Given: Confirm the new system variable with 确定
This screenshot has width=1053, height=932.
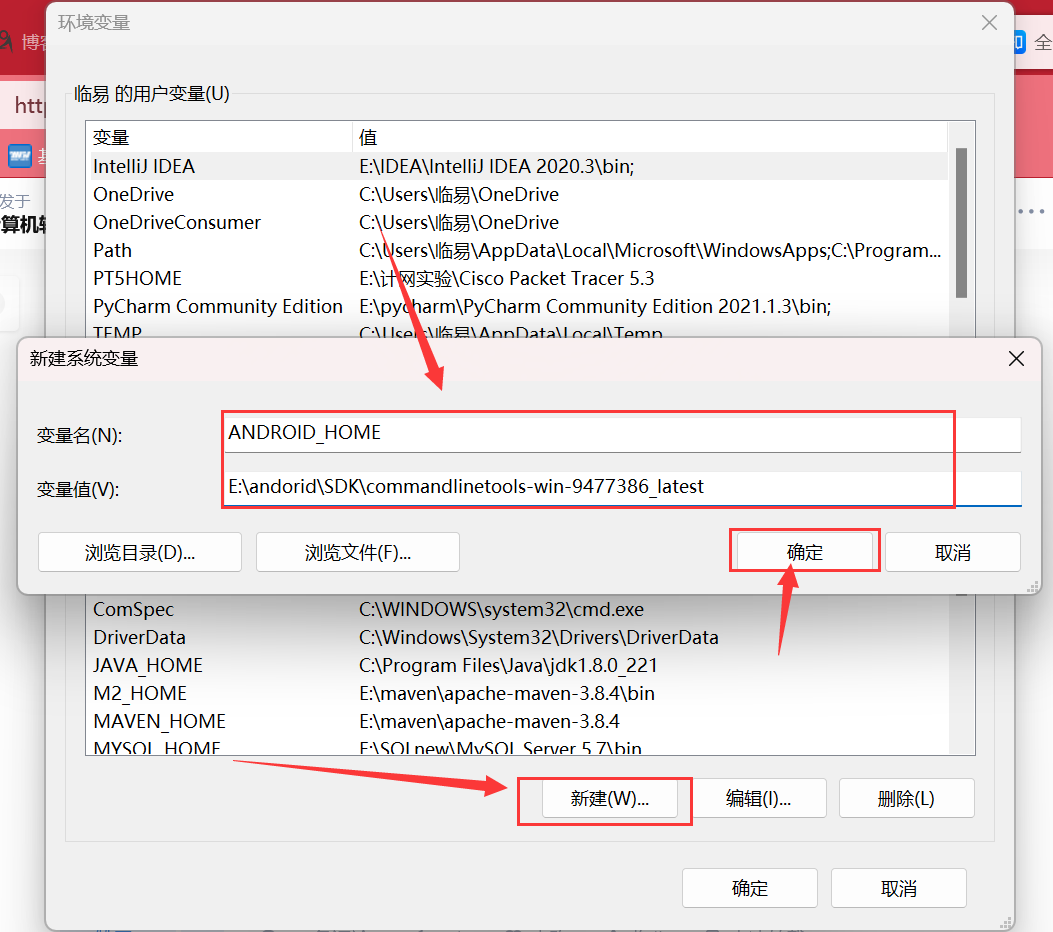Looking at the screenshot, I should point(805,552).
